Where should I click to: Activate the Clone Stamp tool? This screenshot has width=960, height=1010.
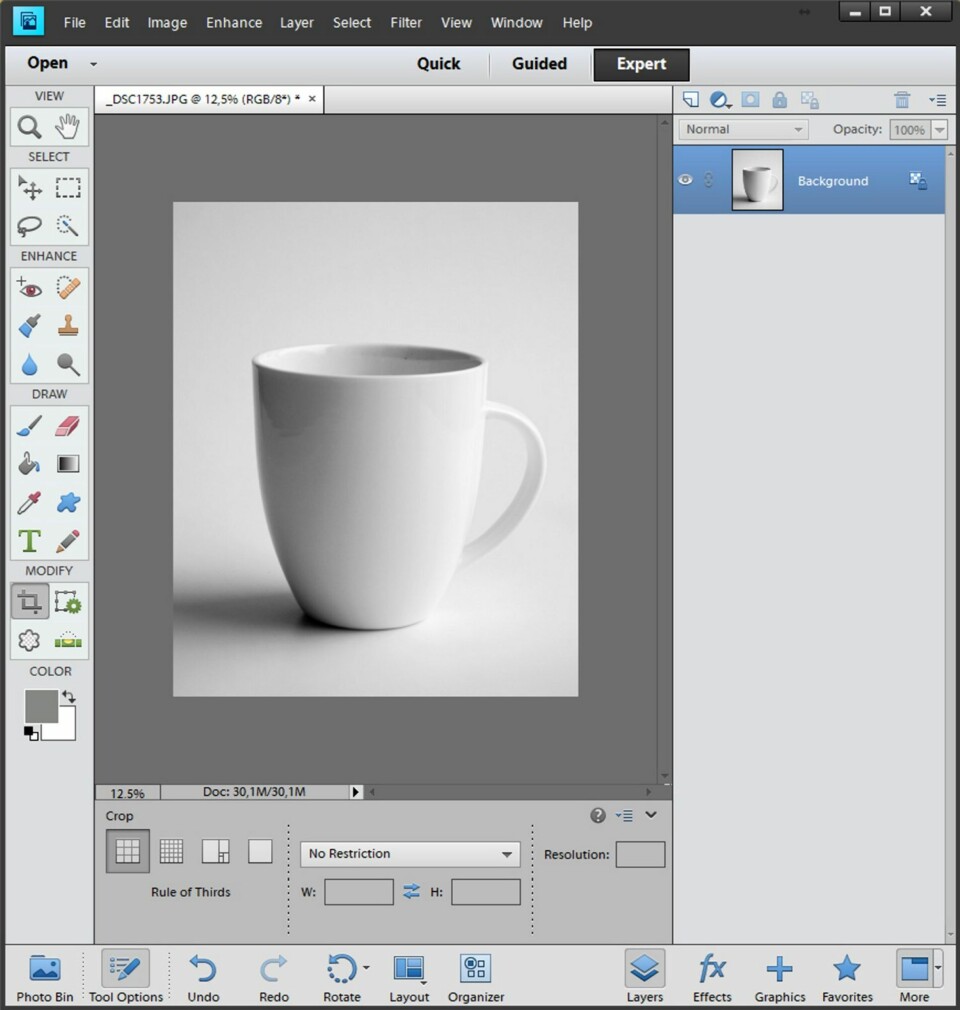click(x=68, y=326)
